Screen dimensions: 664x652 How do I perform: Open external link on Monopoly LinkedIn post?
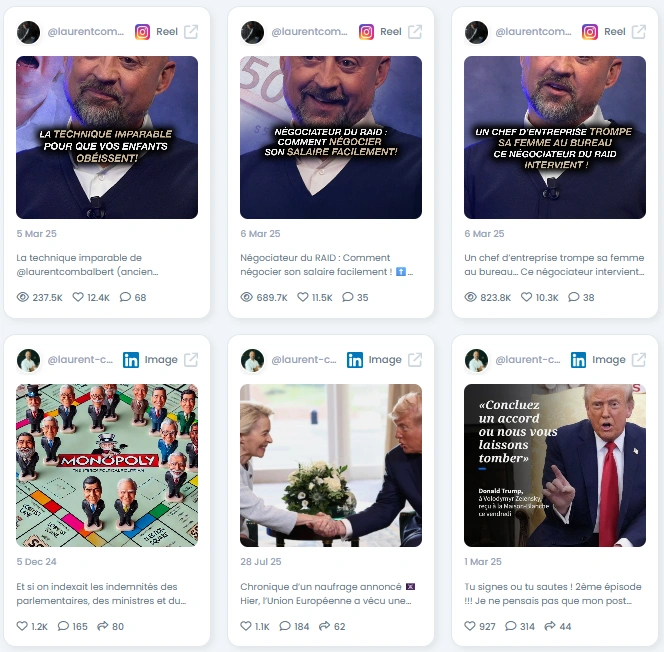(x=191, y=360)
